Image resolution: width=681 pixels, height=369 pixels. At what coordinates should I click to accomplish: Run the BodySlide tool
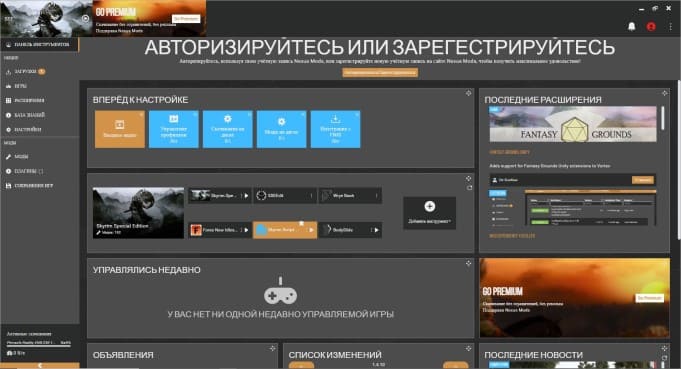point(376,230)
